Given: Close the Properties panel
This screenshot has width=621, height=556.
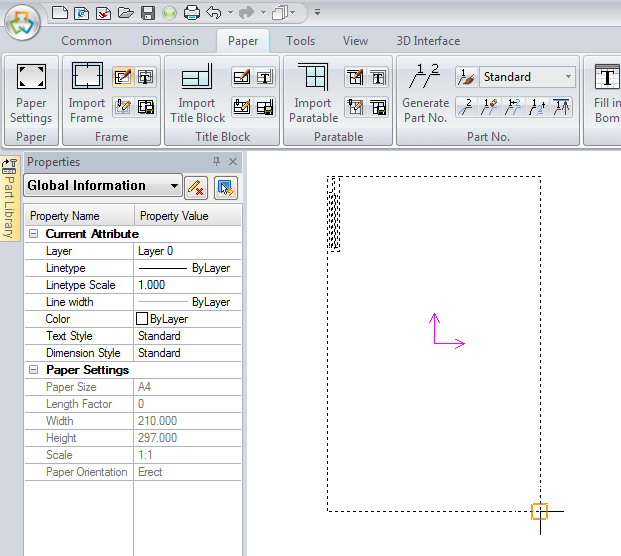Looking at the screenshot, I should [233, 161].
